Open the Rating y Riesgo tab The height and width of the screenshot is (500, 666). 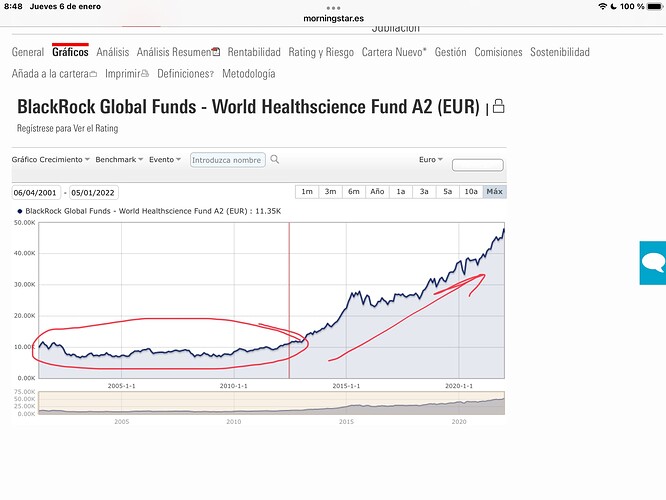(322, 52)
